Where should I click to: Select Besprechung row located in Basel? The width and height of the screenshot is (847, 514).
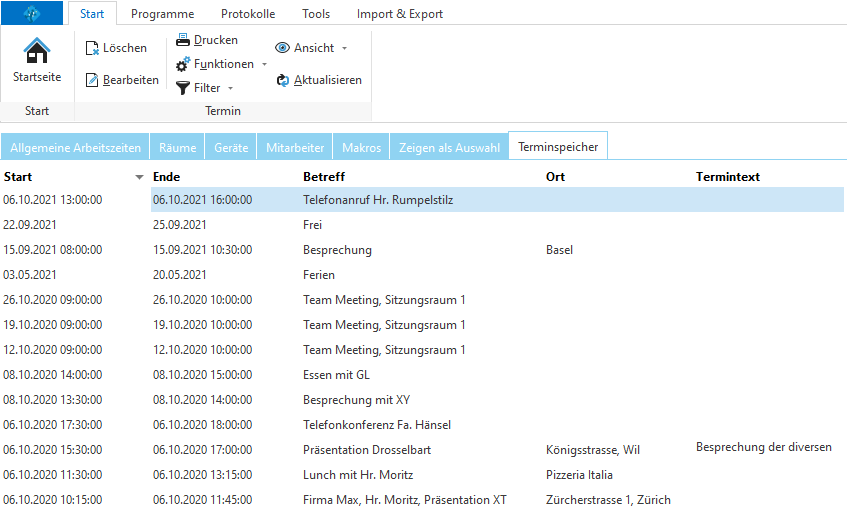[422, 250]
